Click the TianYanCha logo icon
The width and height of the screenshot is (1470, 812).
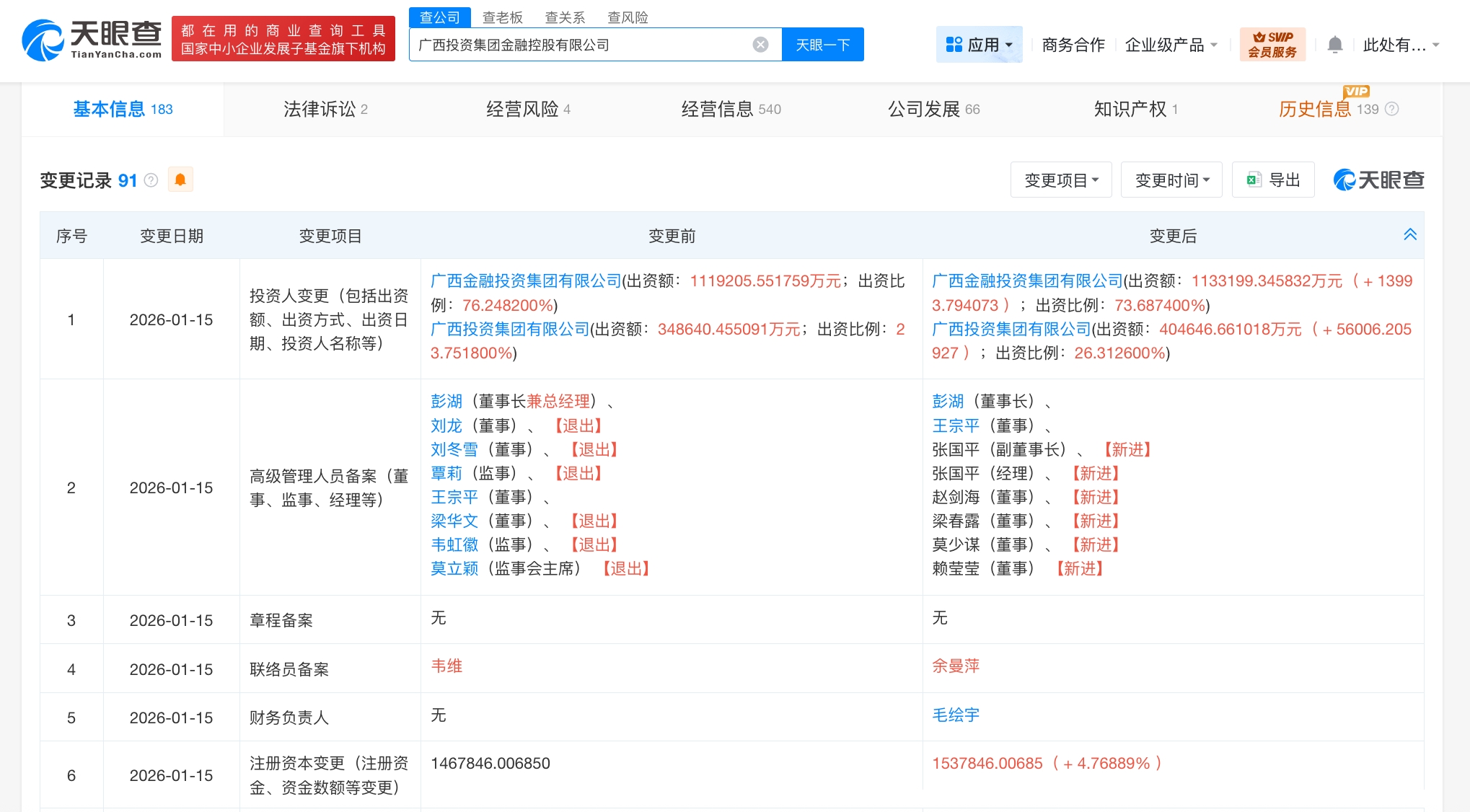43,40
